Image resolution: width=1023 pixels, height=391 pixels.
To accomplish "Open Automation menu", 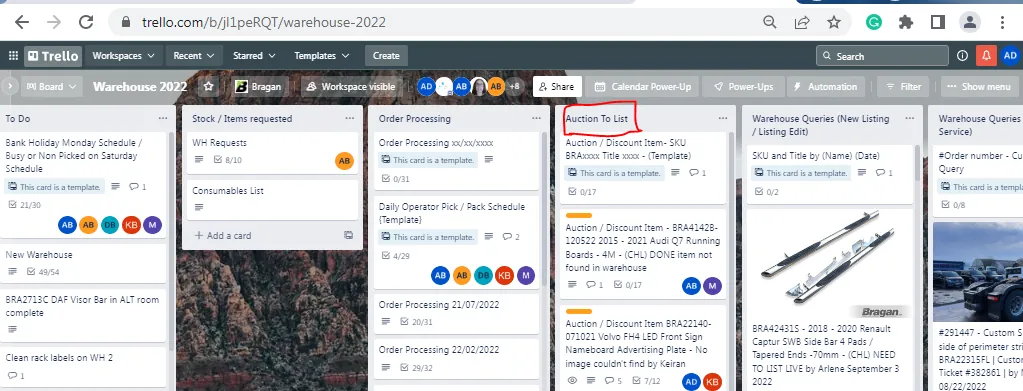I will (x=825, y=86).
